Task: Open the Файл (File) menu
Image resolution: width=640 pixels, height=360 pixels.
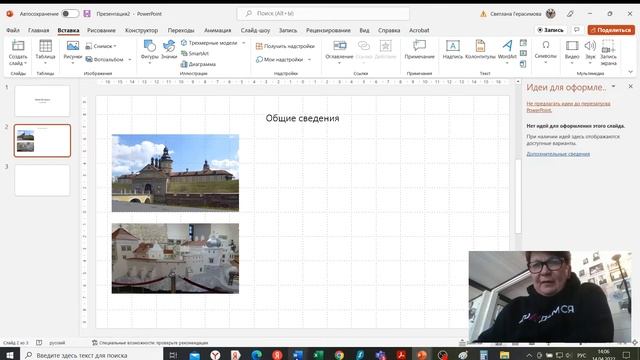Action: [13, 30]
